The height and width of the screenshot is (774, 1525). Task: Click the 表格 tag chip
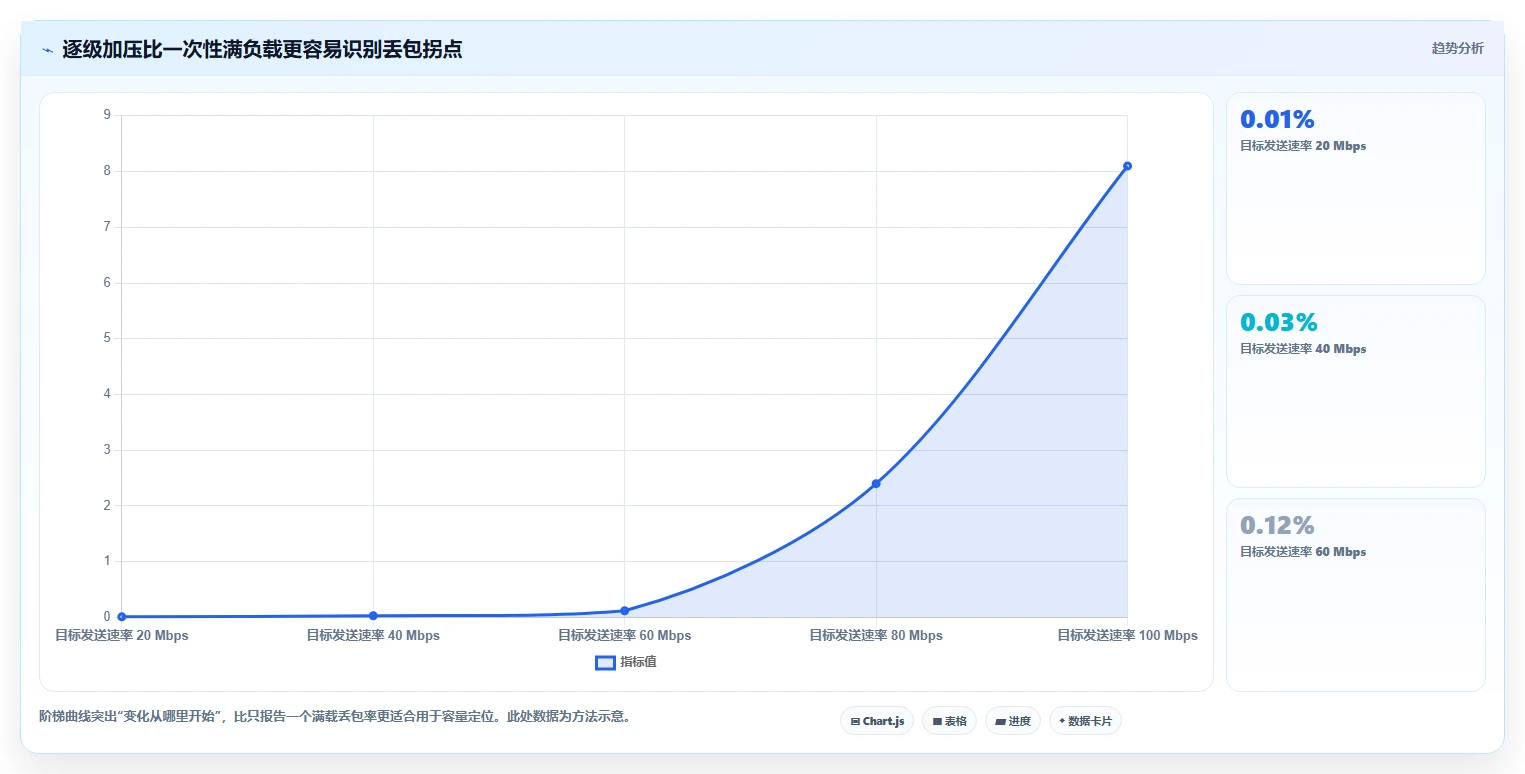point(949,721)
